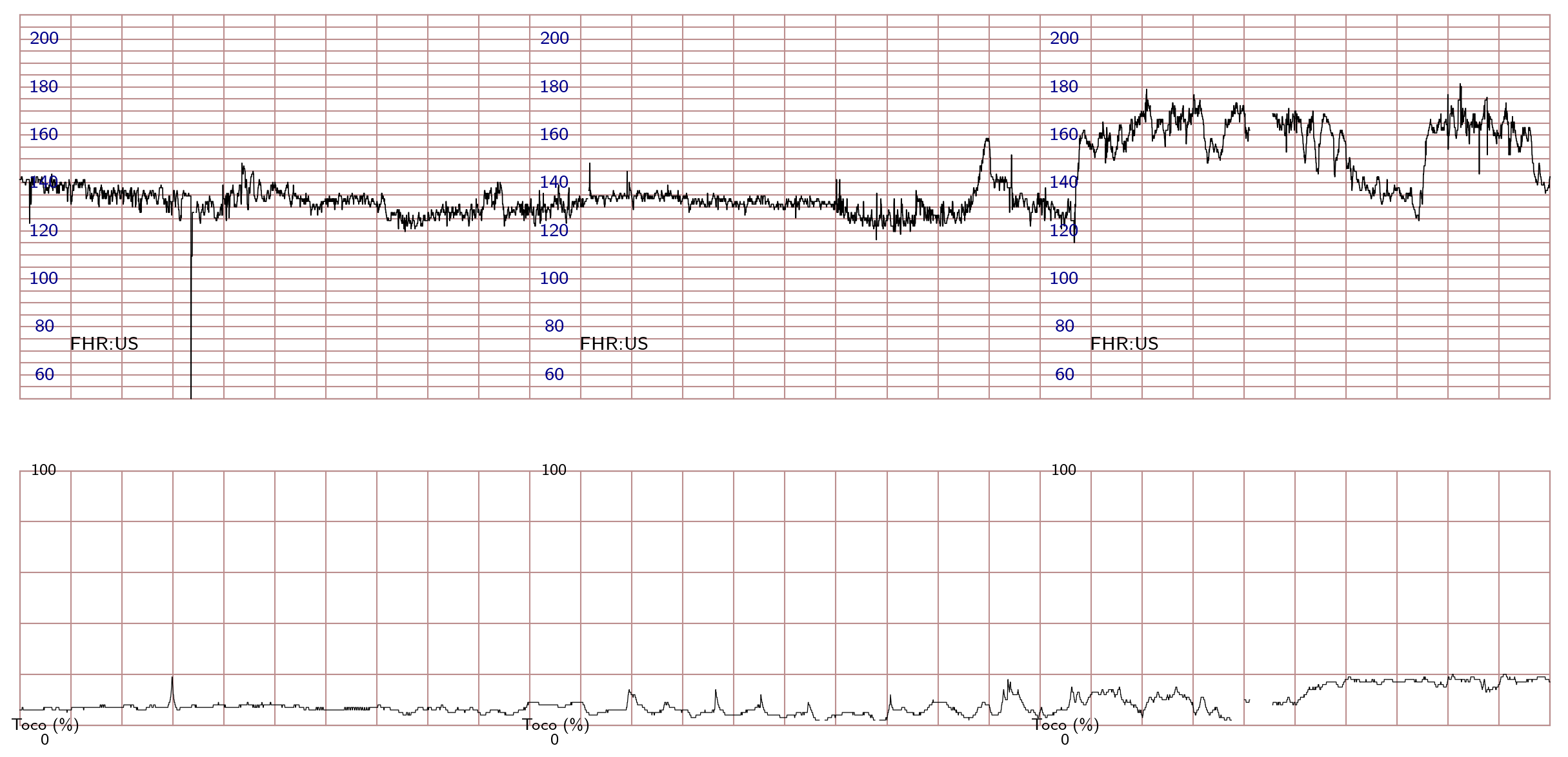Click the leftmost 100 FHR axis label
1568x757 pixels.
(44, 278)
